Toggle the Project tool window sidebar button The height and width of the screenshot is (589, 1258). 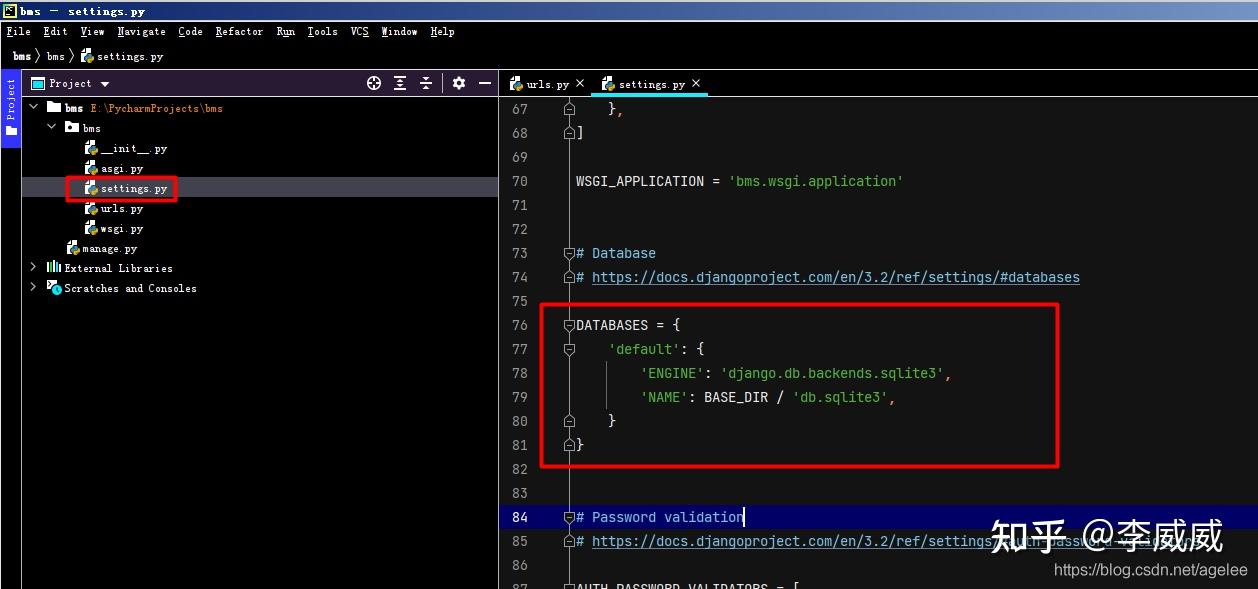(11, 108)
